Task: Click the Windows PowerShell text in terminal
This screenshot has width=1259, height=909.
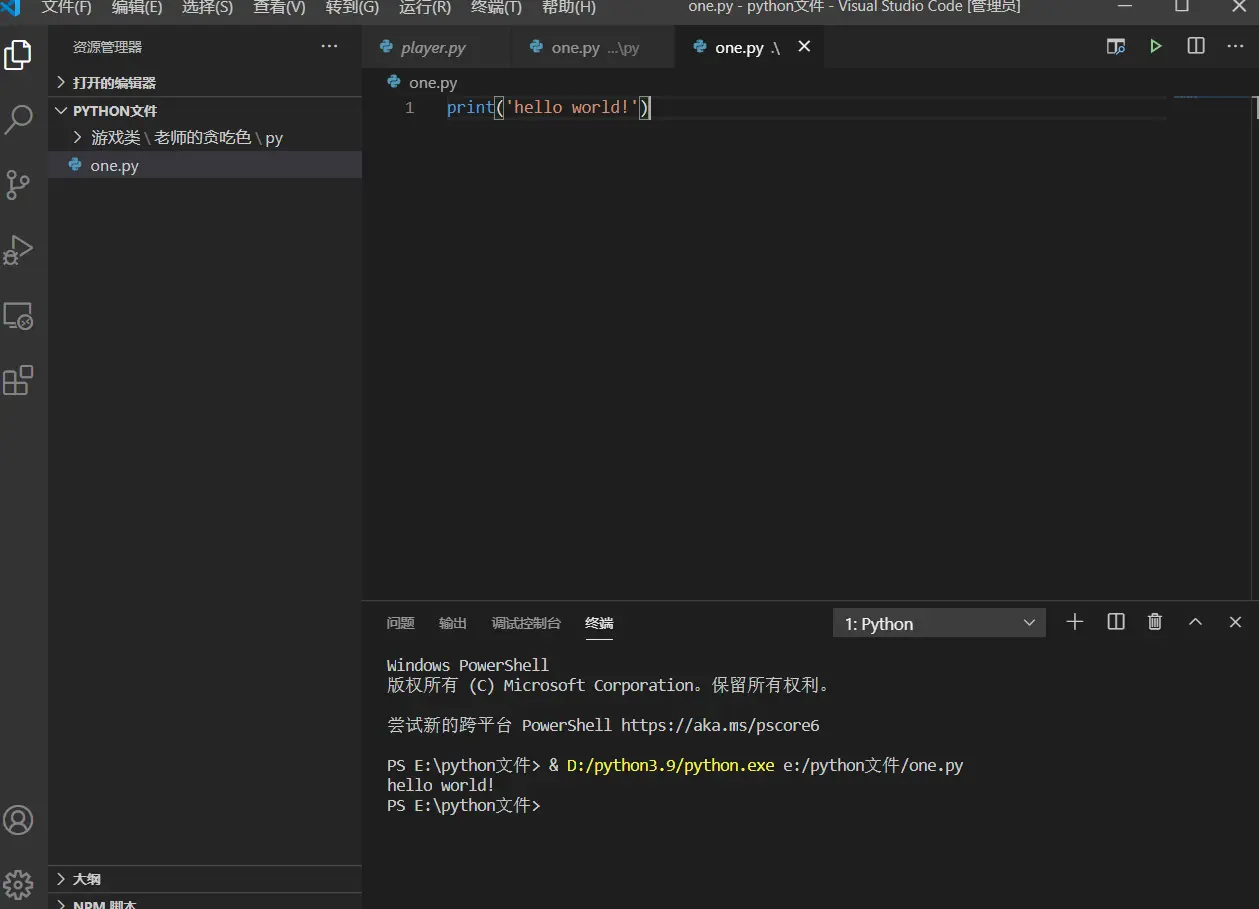Action: (x=468, y=665)
